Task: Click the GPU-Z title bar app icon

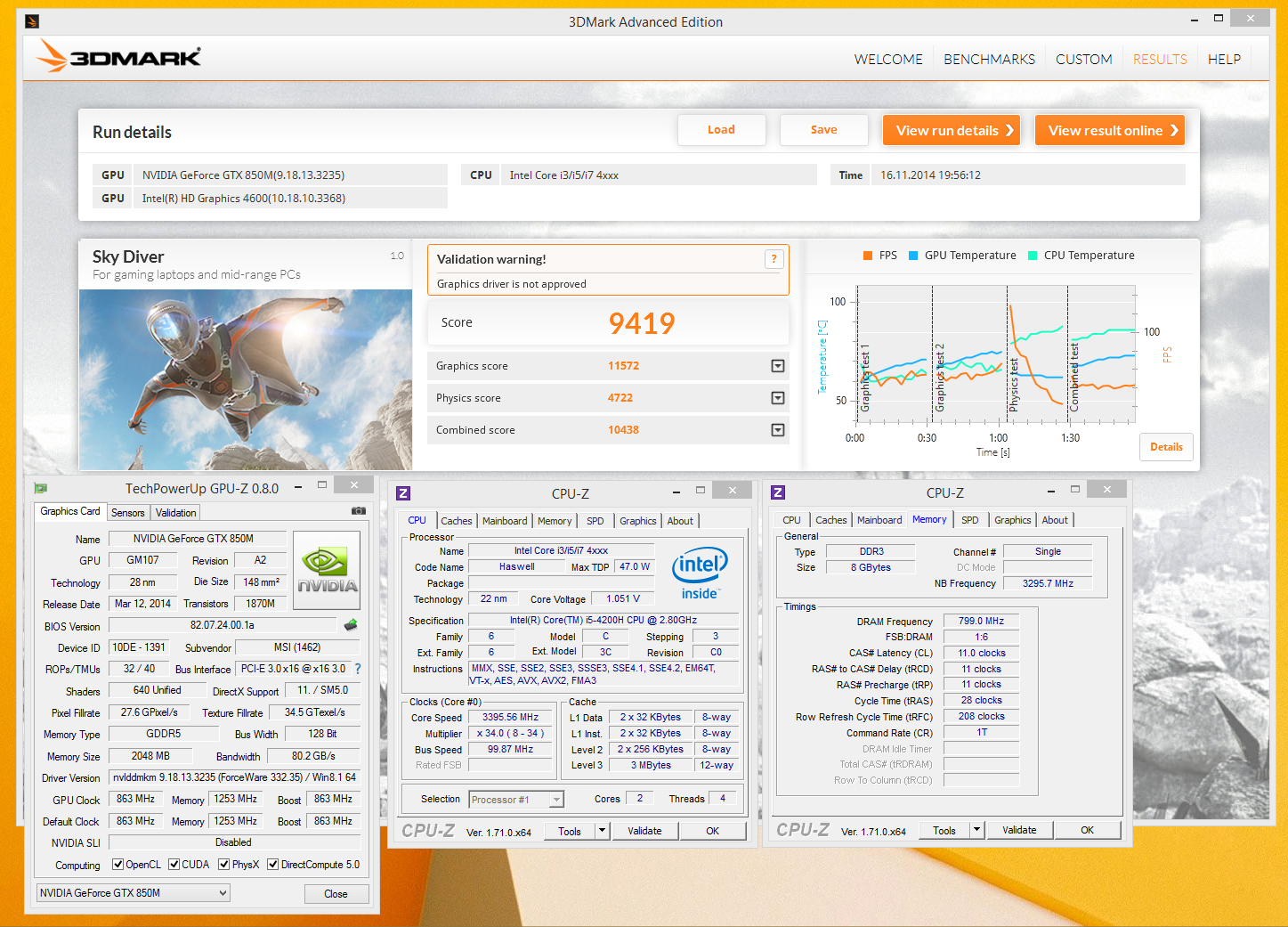Action: coord(41,488)
